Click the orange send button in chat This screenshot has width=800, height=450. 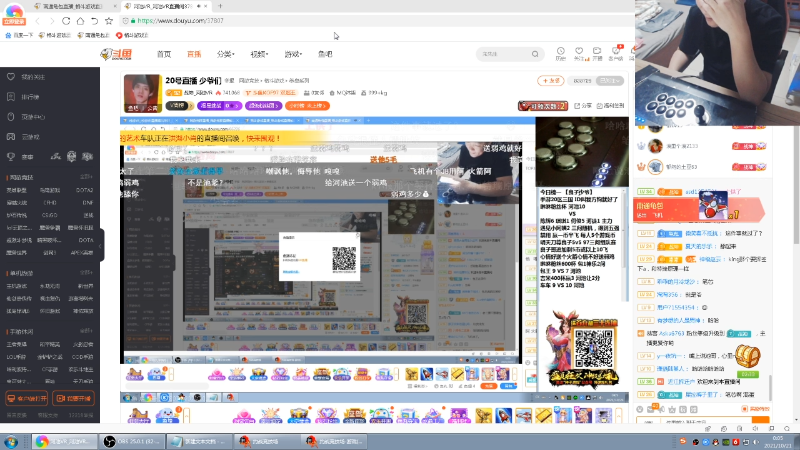[x=760, y=420]
